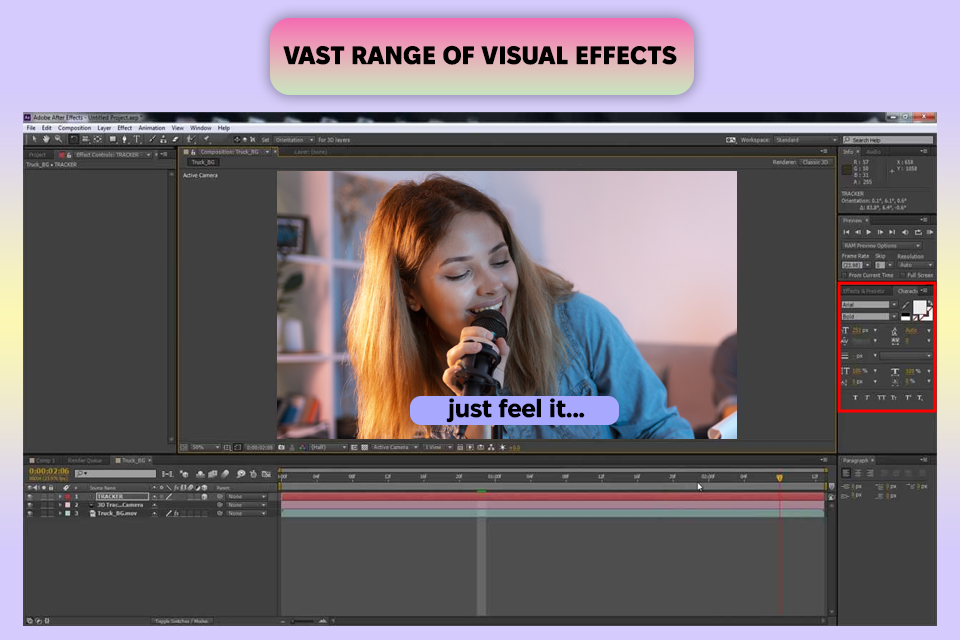Apply Faux Italic style button
This screenshot has width=960, height=640.
(868, 397)
